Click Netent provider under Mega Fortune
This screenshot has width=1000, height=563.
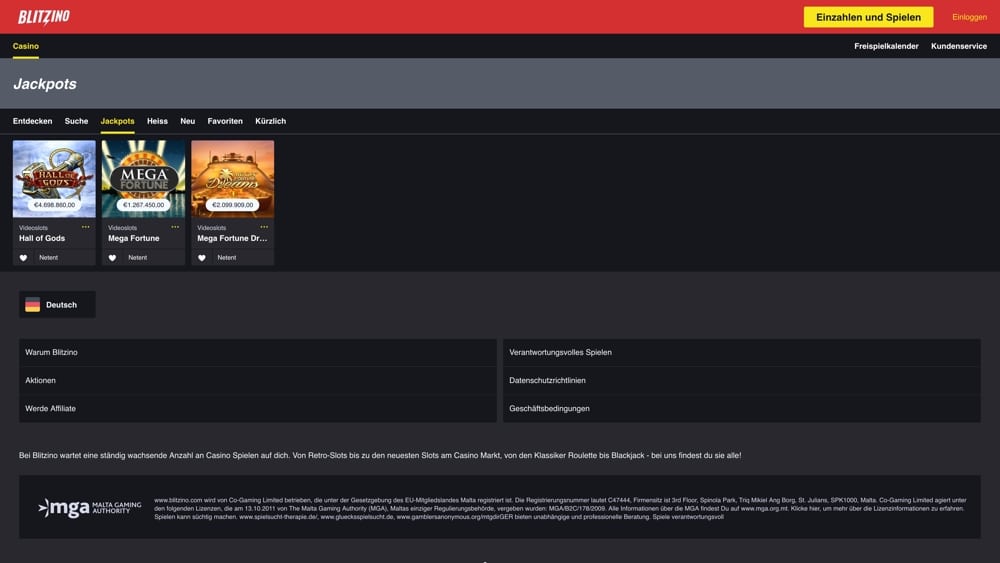point(138,258)
